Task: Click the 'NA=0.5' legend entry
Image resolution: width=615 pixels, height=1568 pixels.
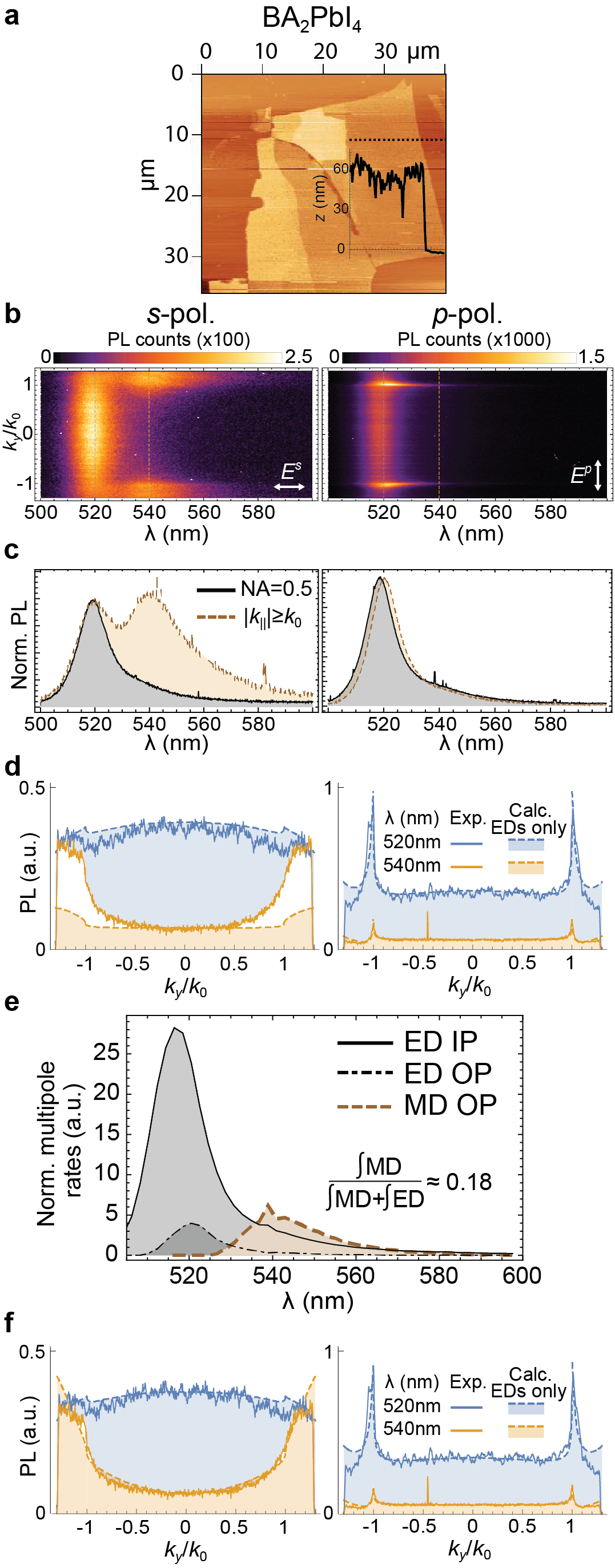Action: [x=254, y=588]
